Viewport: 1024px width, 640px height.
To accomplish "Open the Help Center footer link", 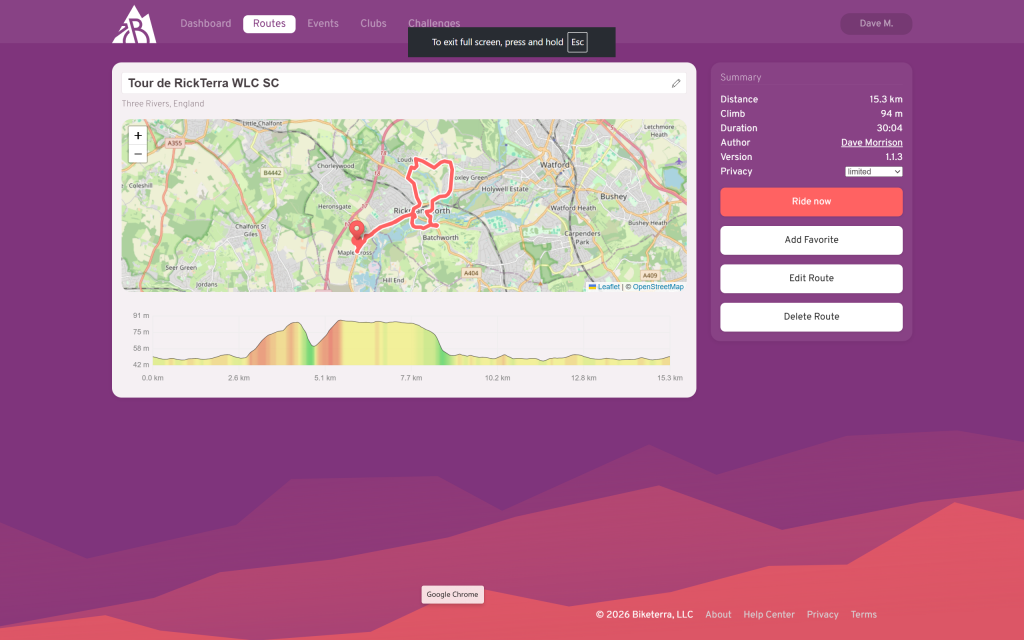I will (768, 615).
